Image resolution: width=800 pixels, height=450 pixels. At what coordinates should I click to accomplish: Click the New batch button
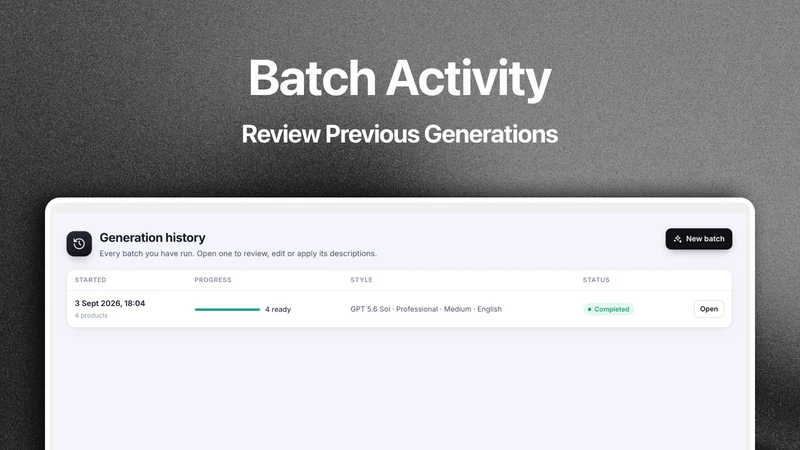click(698, 239)
